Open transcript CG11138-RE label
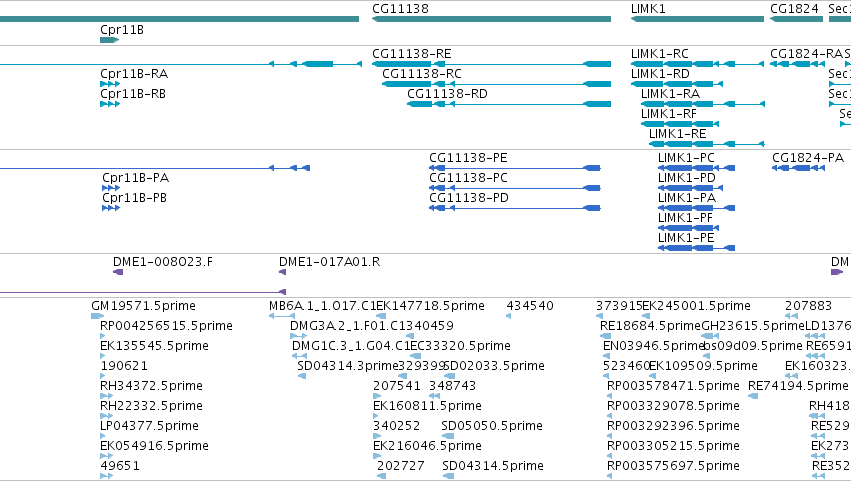 412,54
